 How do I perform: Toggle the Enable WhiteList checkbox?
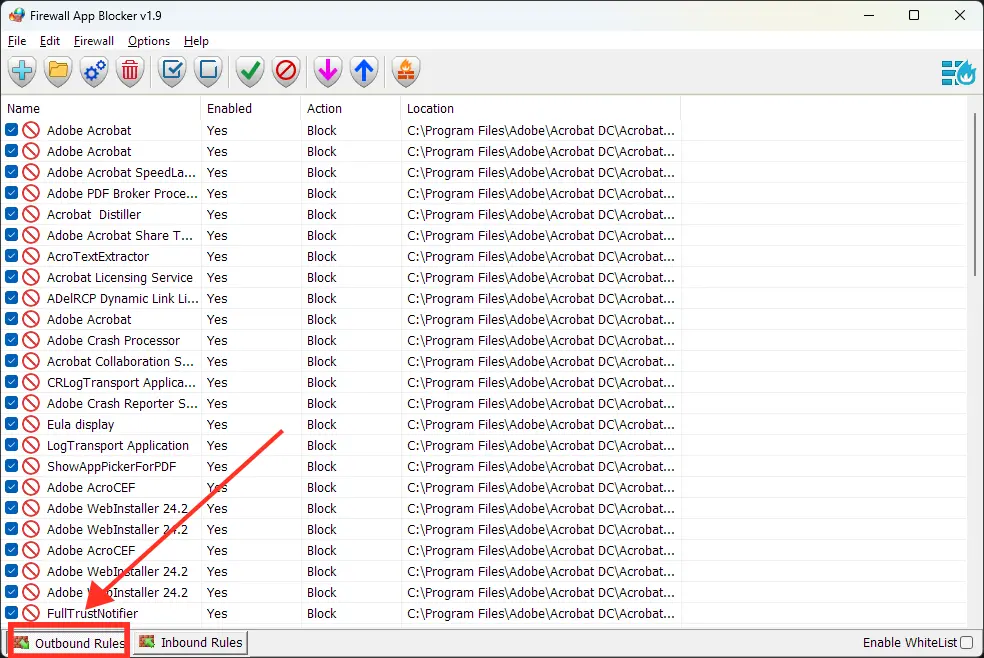coord(966,642)
